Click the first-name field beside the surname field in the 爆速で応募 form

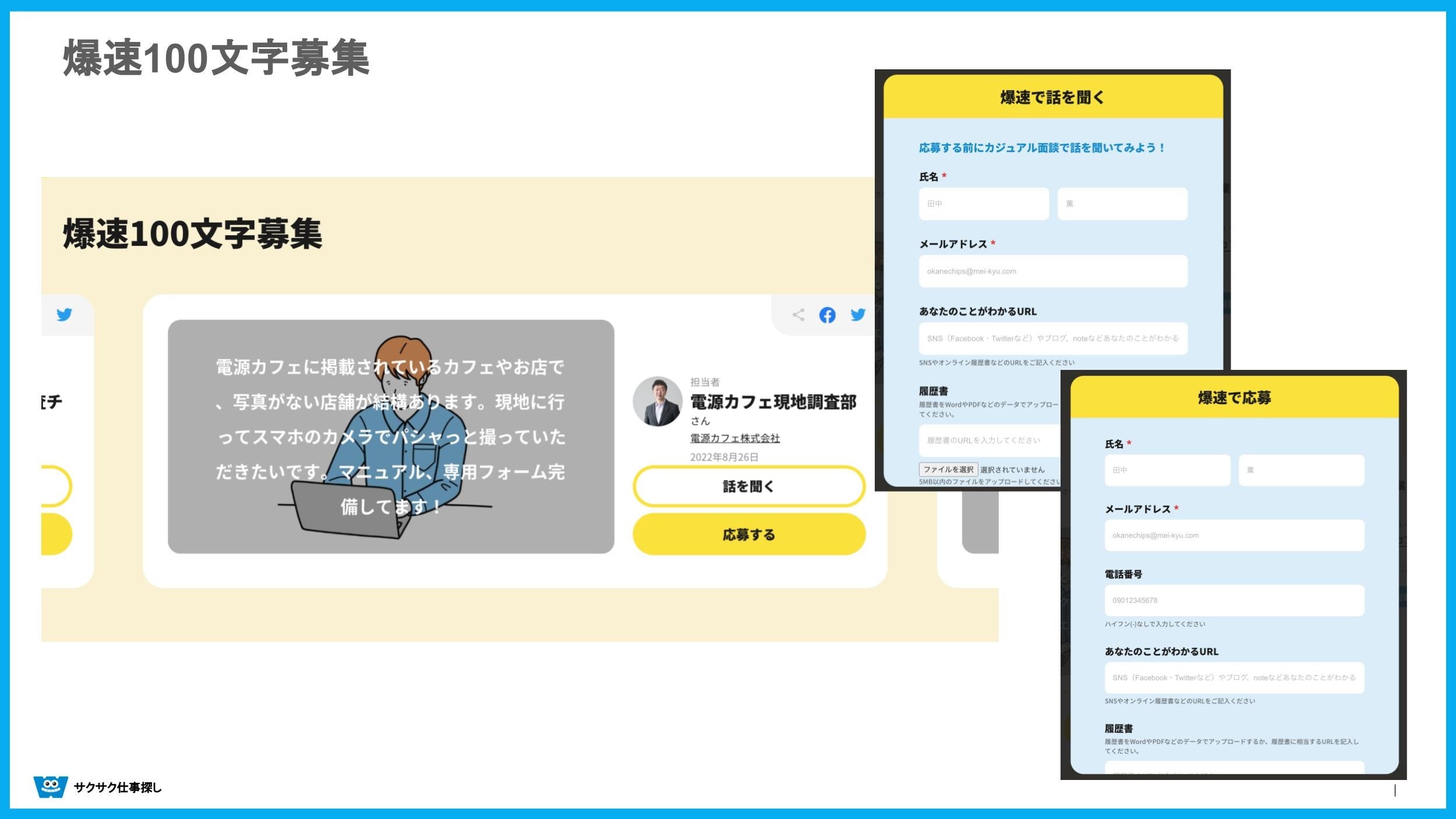click(x=1301, y=470)
